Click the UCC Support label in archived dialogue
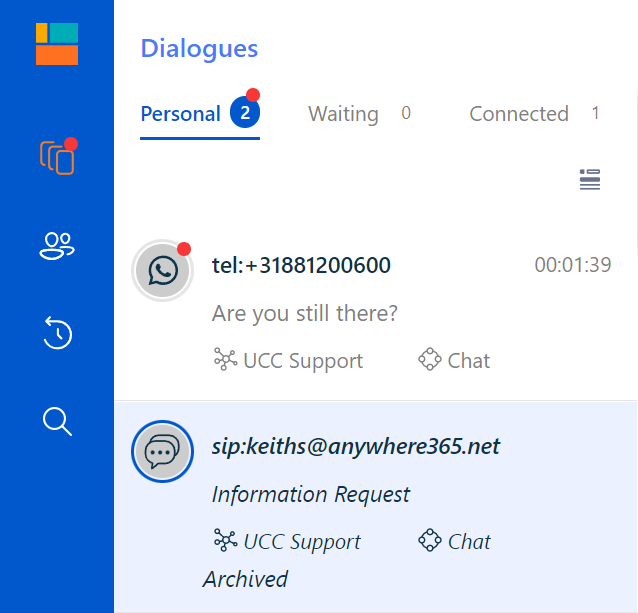The image size is (638, 613). click(302, 542)
